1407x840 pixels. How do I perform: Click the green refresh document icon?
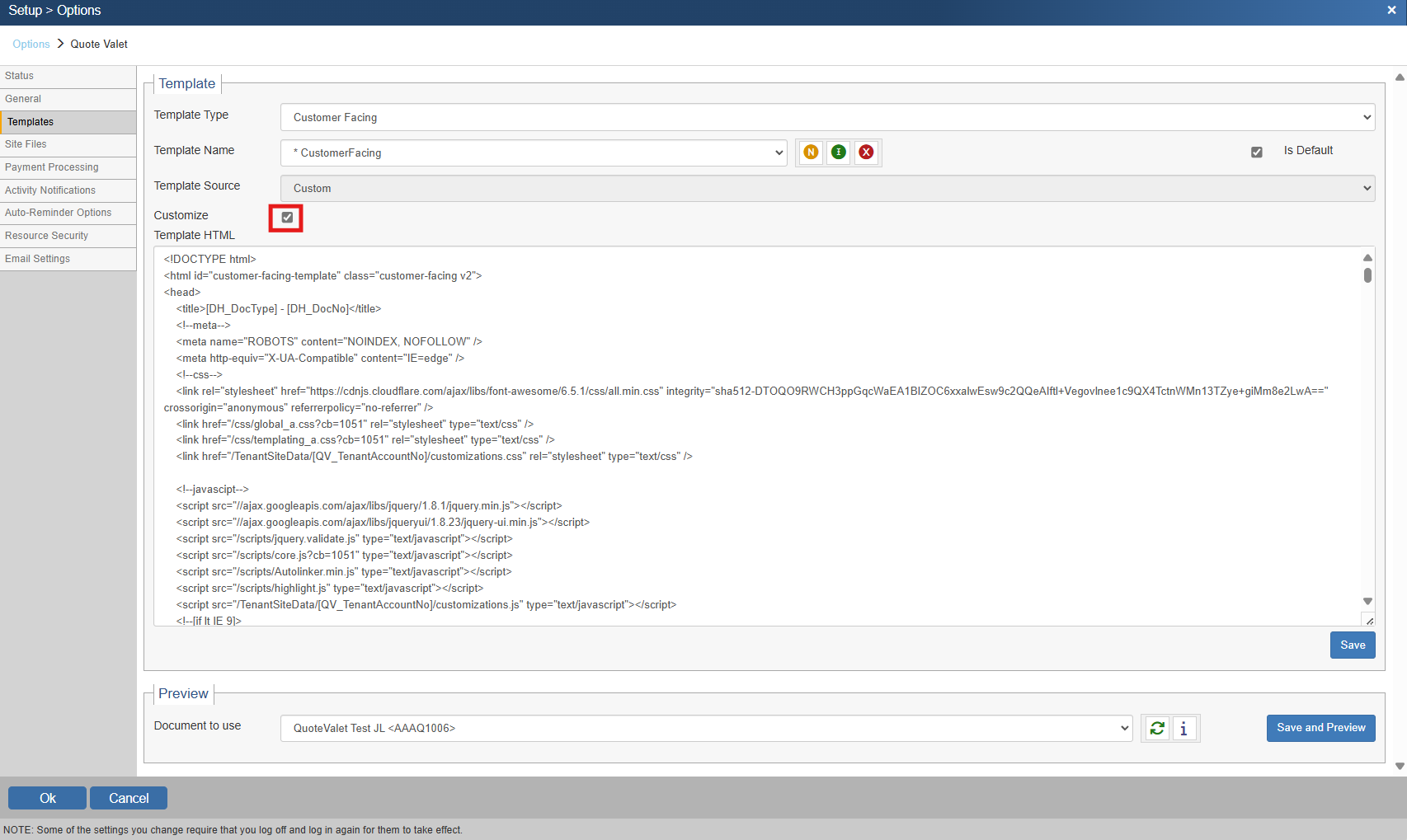coord(1157,728)
